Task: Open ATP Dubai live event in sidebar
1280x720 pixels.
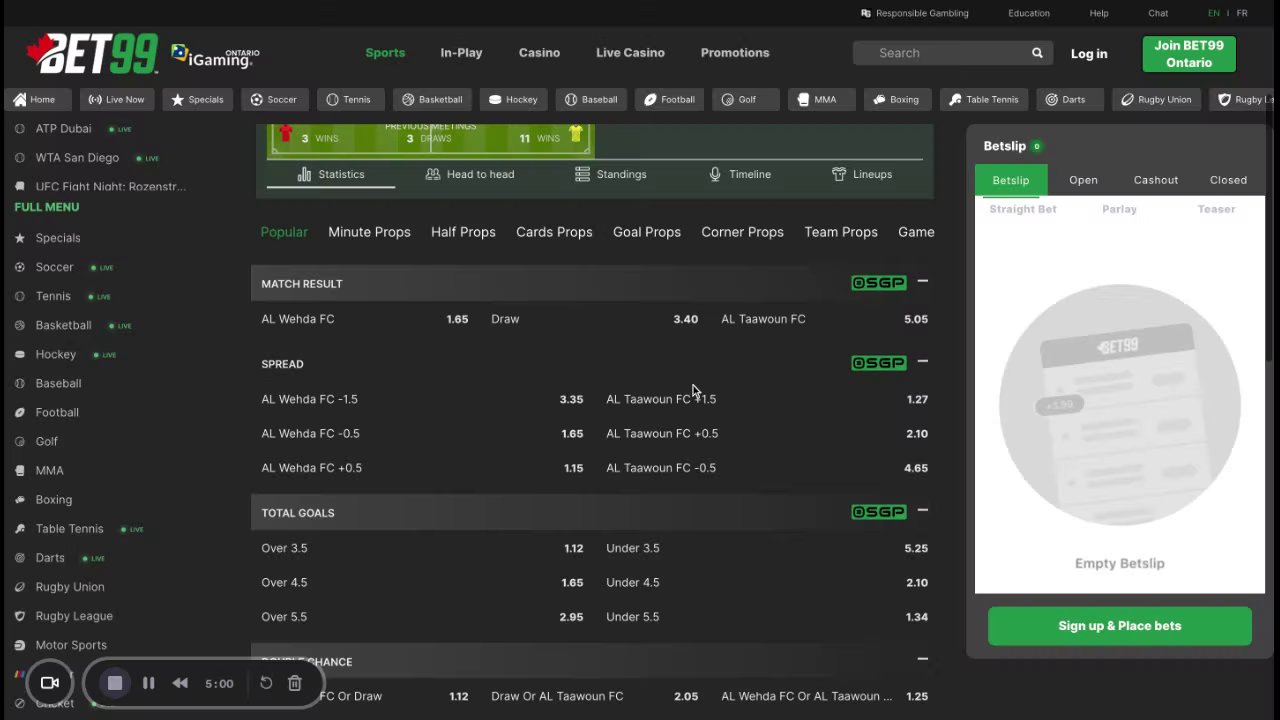Action: pos(63,129)
